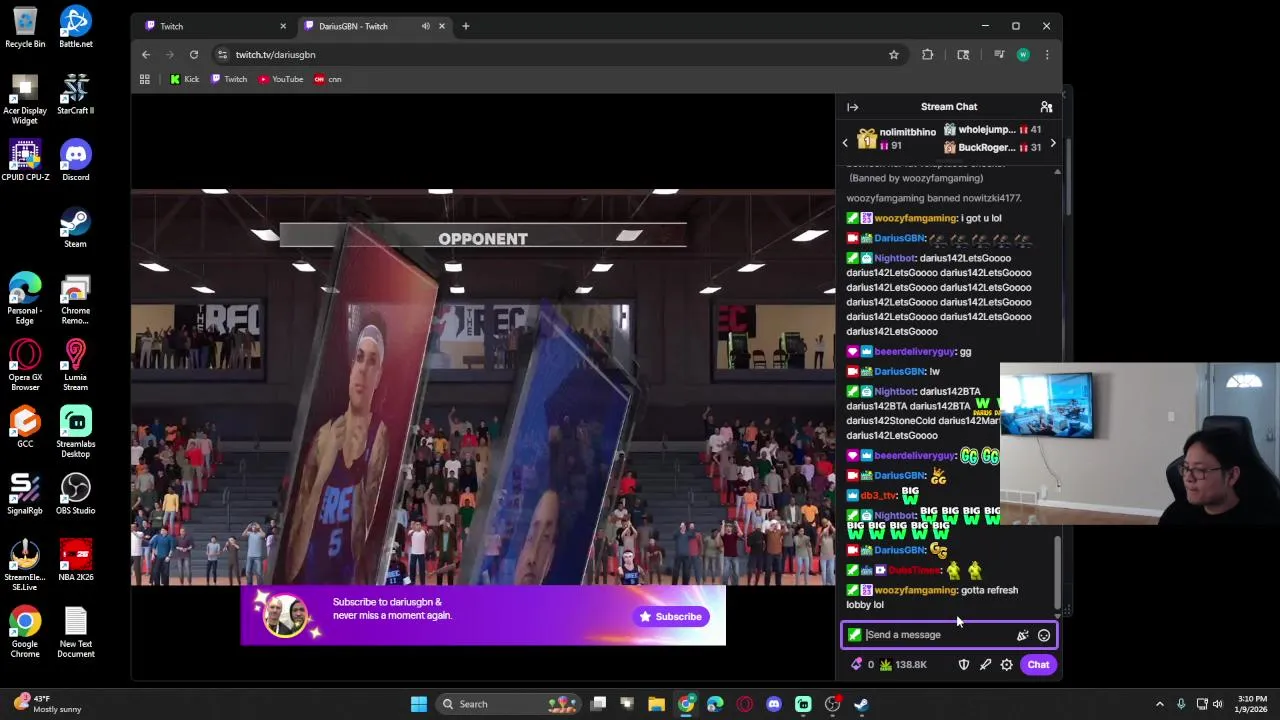This screenshot has width=1280, height=720.
Task: Open the chat community users list
Action: (1046, 107)
